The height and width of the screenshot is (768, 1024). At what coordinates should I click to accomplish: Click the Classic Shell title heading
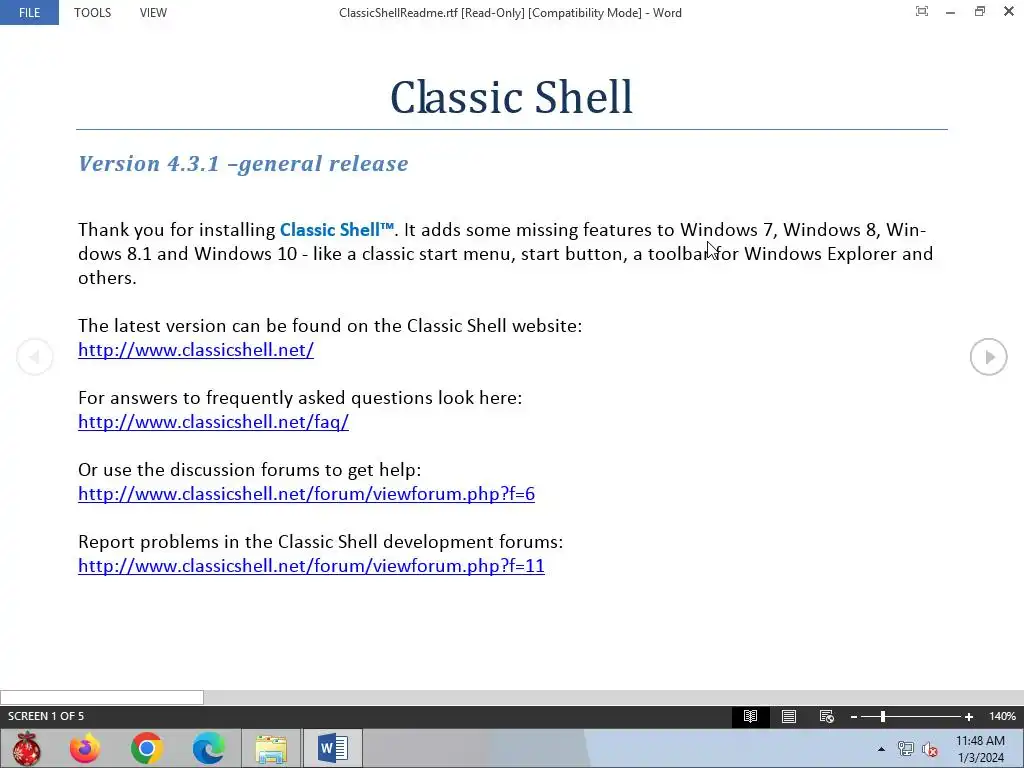(511, 97)
